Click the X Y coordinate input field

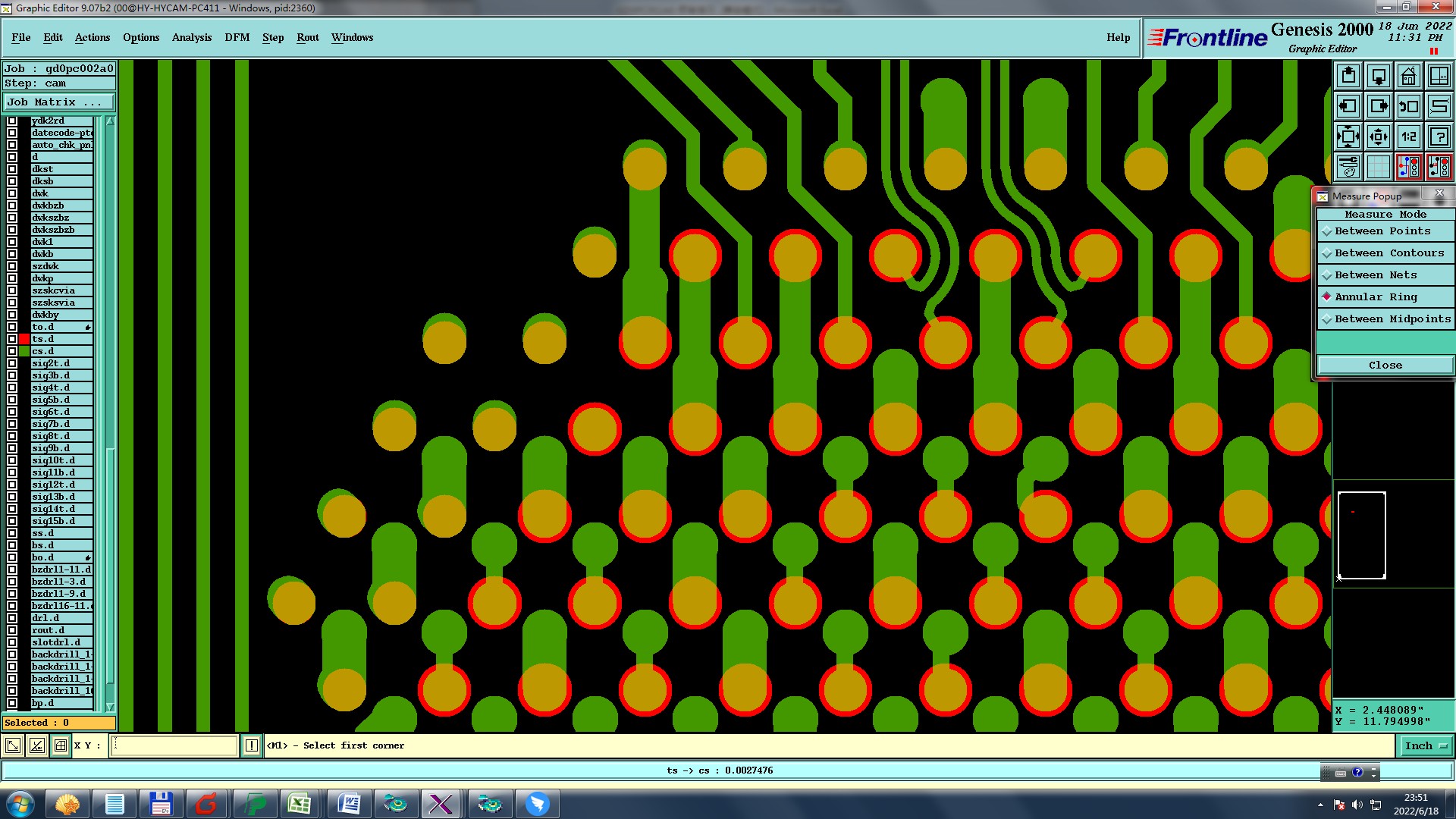point(174,746)
